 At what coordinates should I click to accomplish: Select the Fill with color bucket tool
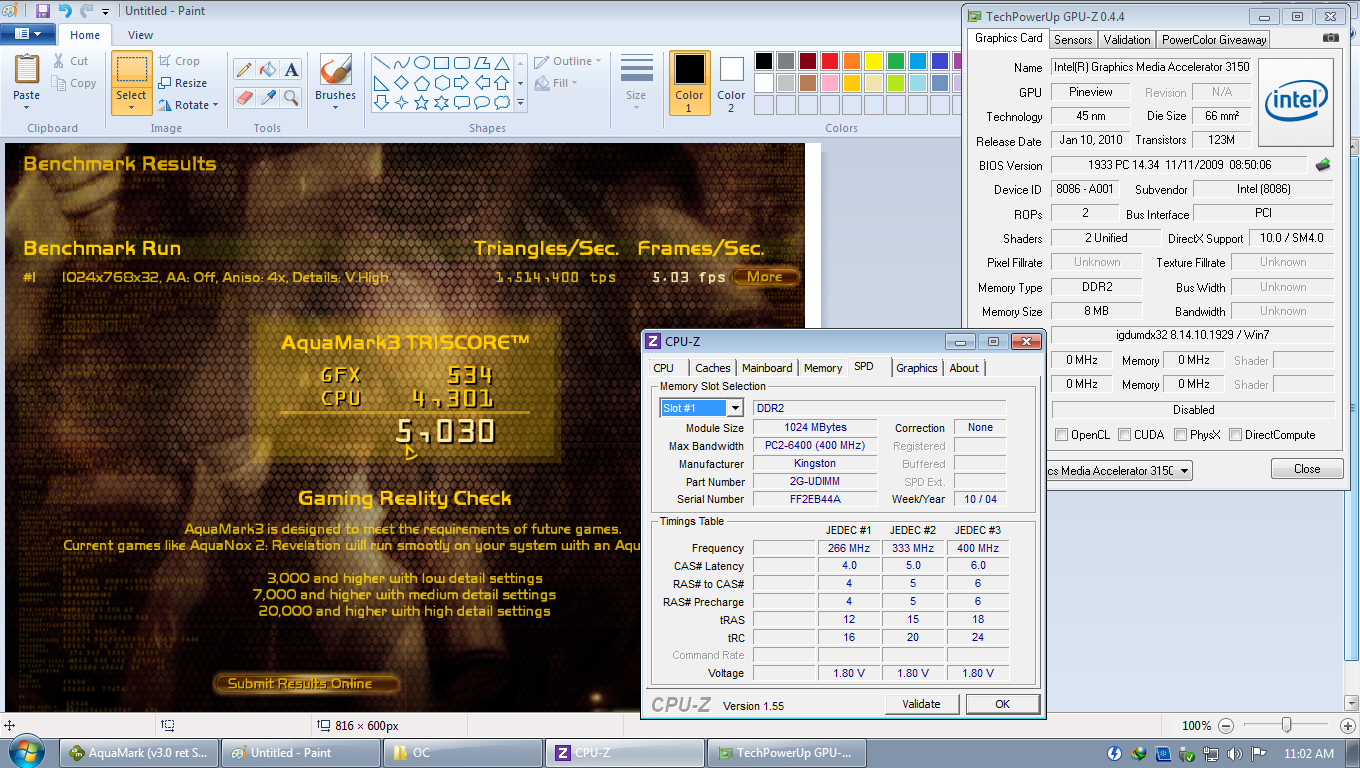pos(267,70)
